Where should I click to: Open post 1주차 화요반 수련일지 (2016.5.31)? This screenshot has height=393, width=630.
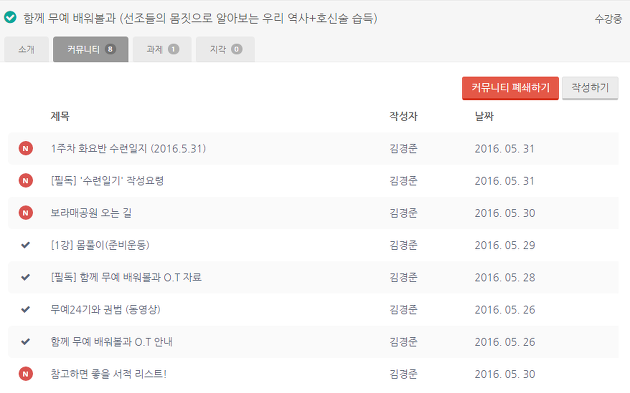click(128, 149)
